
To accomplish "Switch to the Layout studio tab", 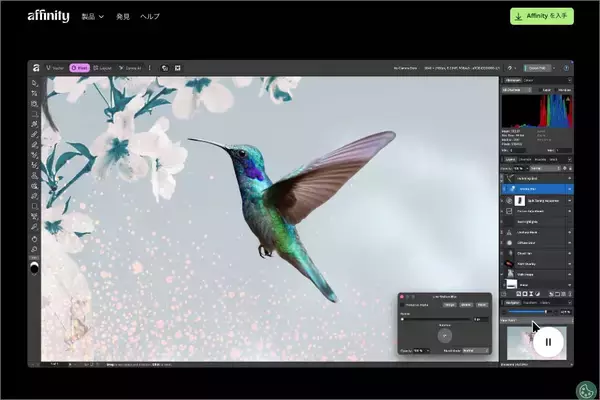I will (x=102, y=68).
